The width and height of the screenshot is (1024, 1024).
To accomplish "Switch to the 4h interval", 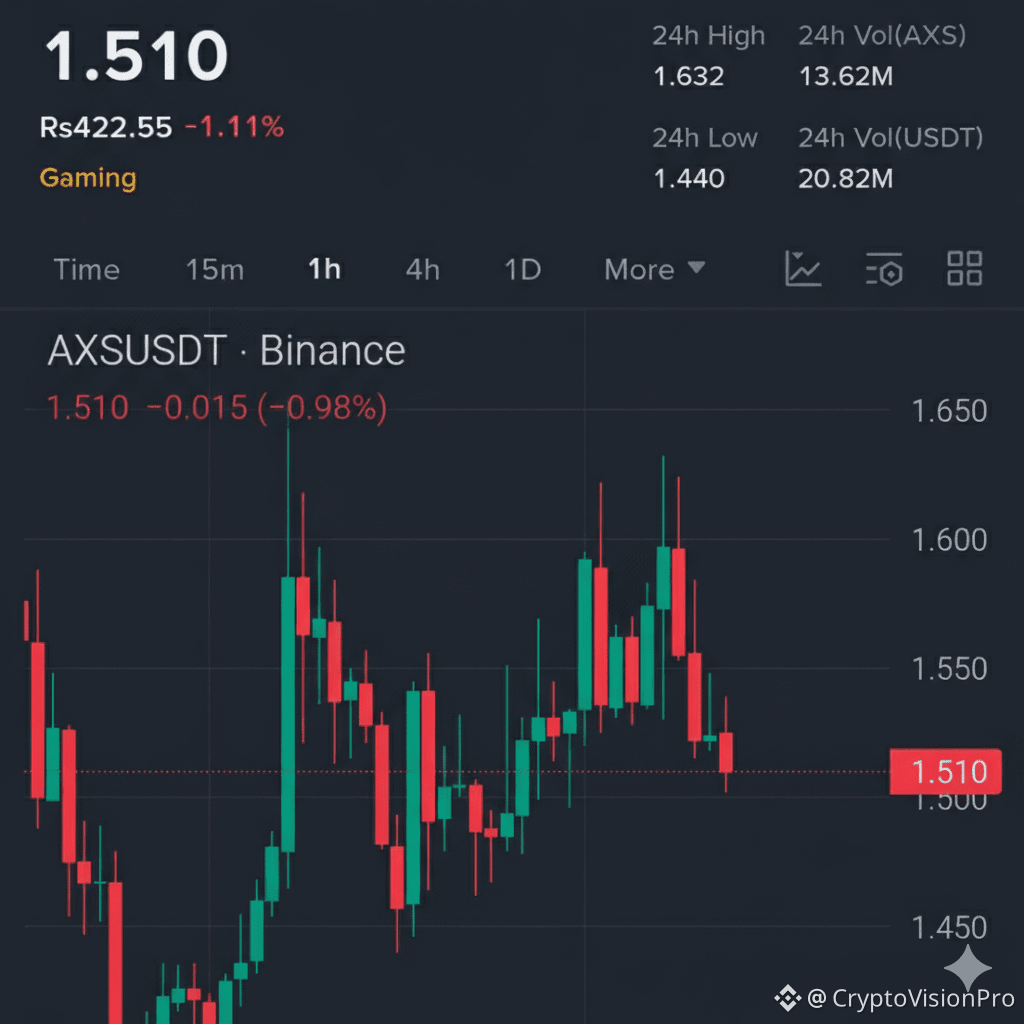I will (x=423, y=270).
